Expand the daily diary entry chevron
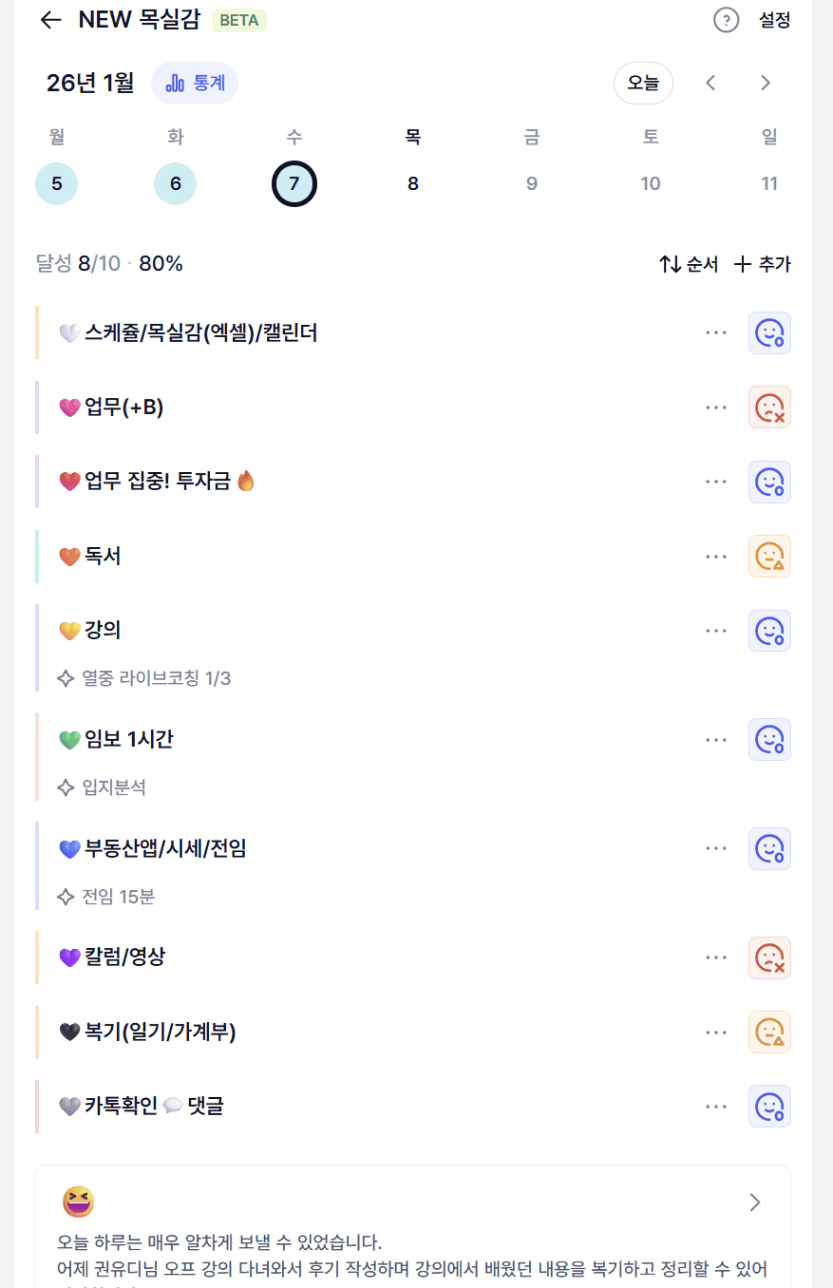 point(755,1202)
